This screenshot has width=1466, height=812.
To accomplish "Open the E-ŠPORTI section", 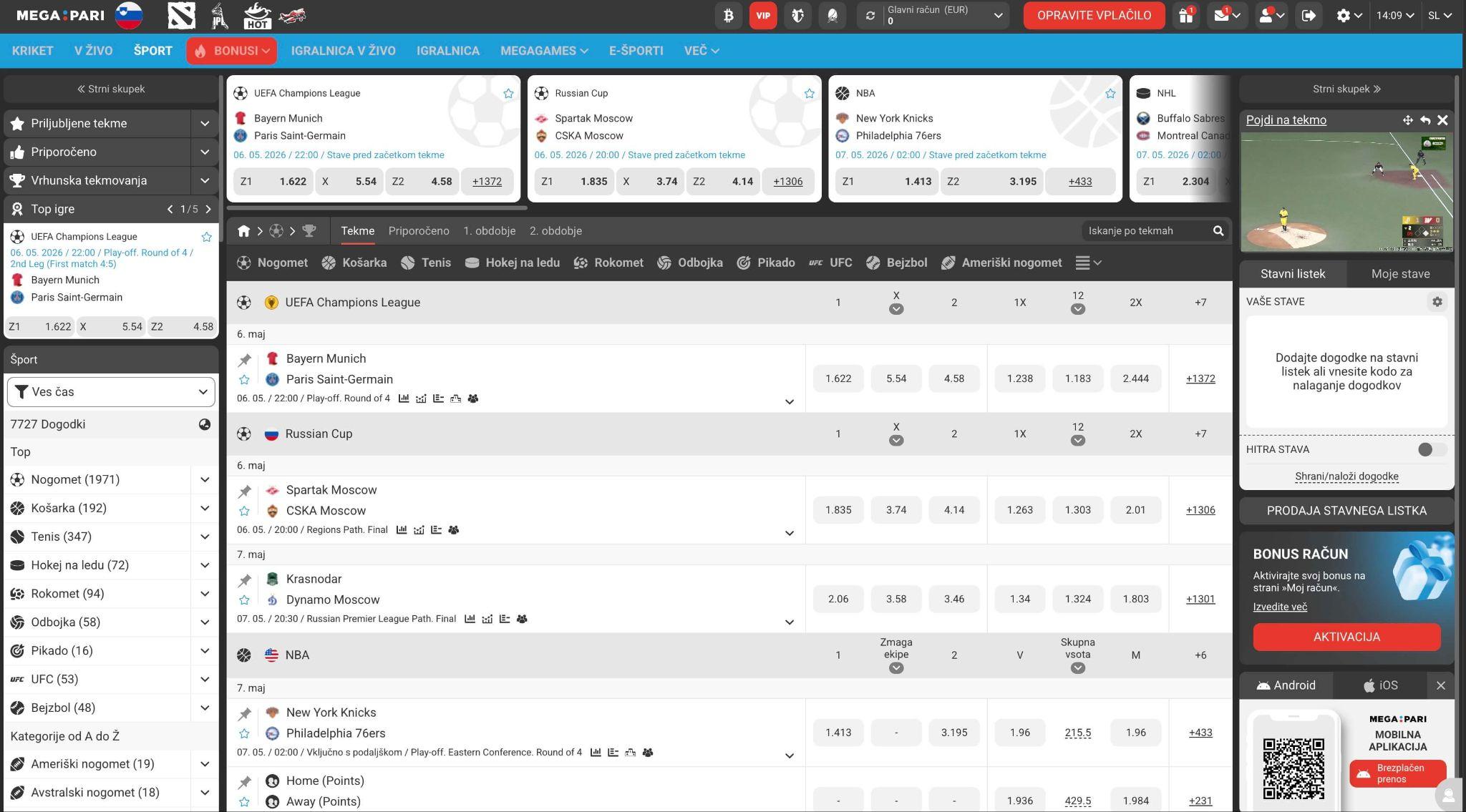I will tap(636, 51).
